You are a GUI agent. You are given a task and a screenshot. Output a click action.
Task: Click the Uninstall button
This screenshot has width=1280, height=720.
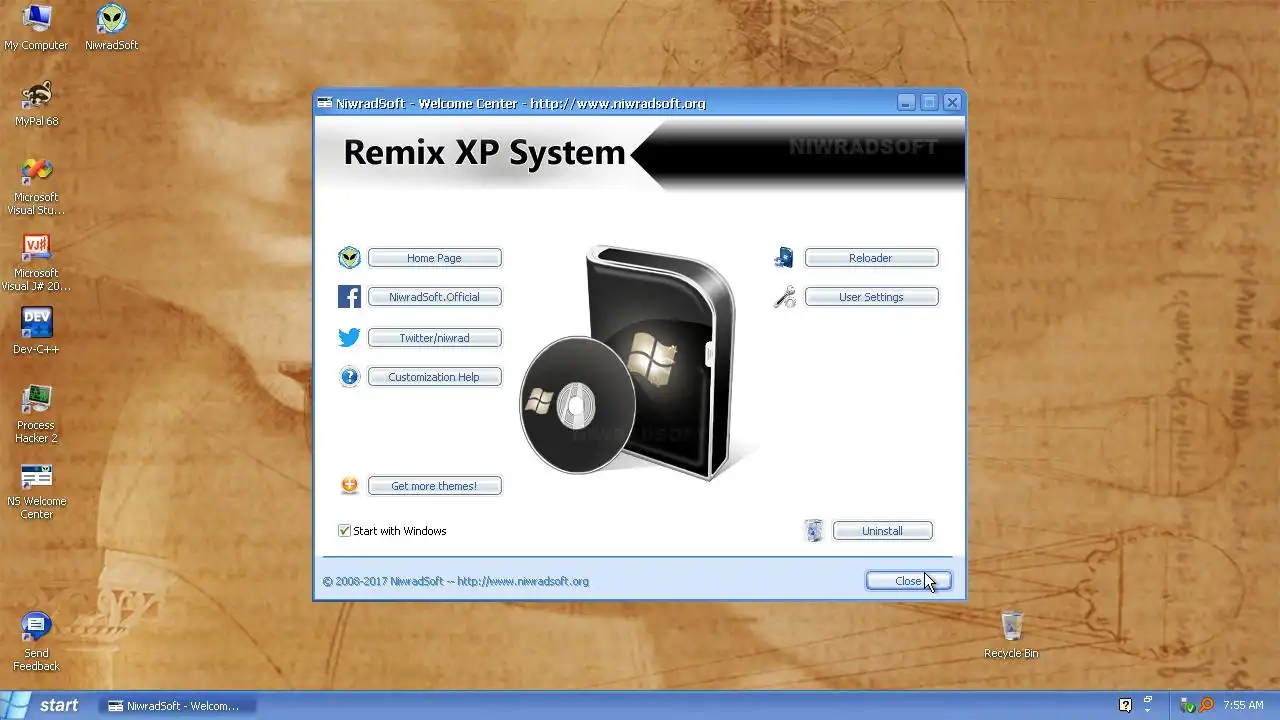(x=882, y=531)
